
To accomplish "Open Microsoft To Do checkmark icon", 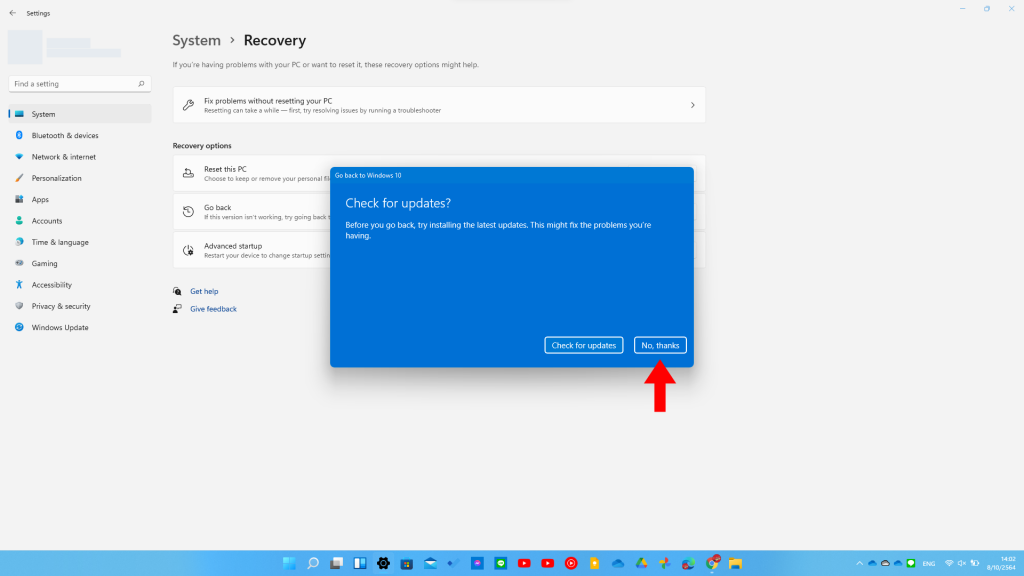I will (x=454, y=563).
